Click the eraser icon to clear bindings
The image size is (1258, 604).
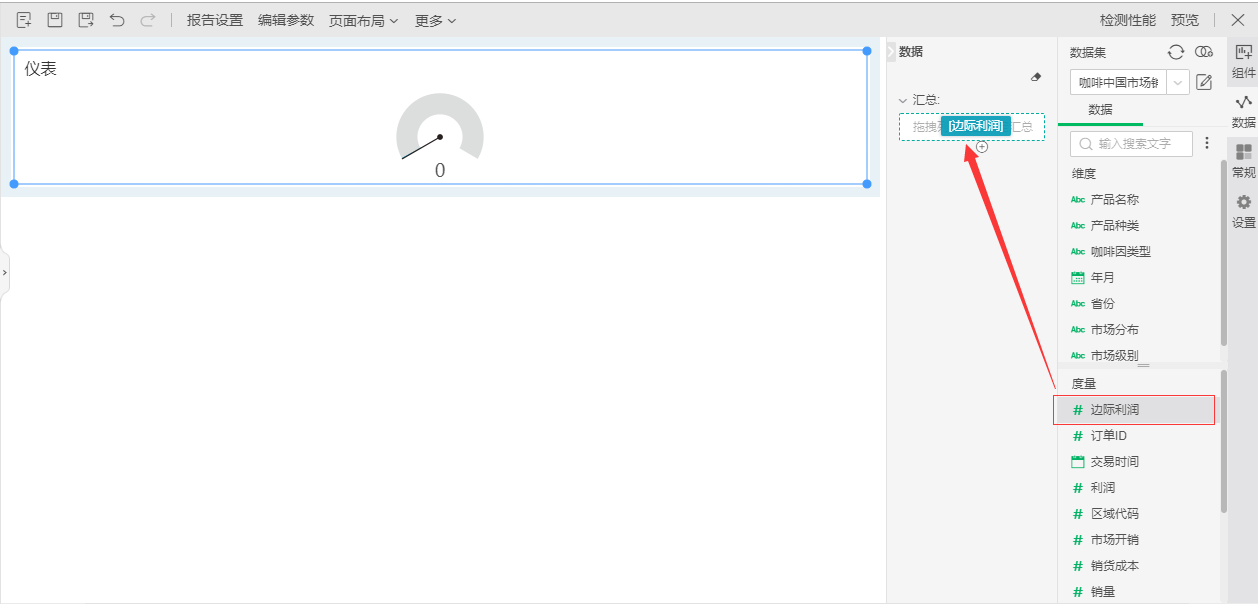point(1036,77)
